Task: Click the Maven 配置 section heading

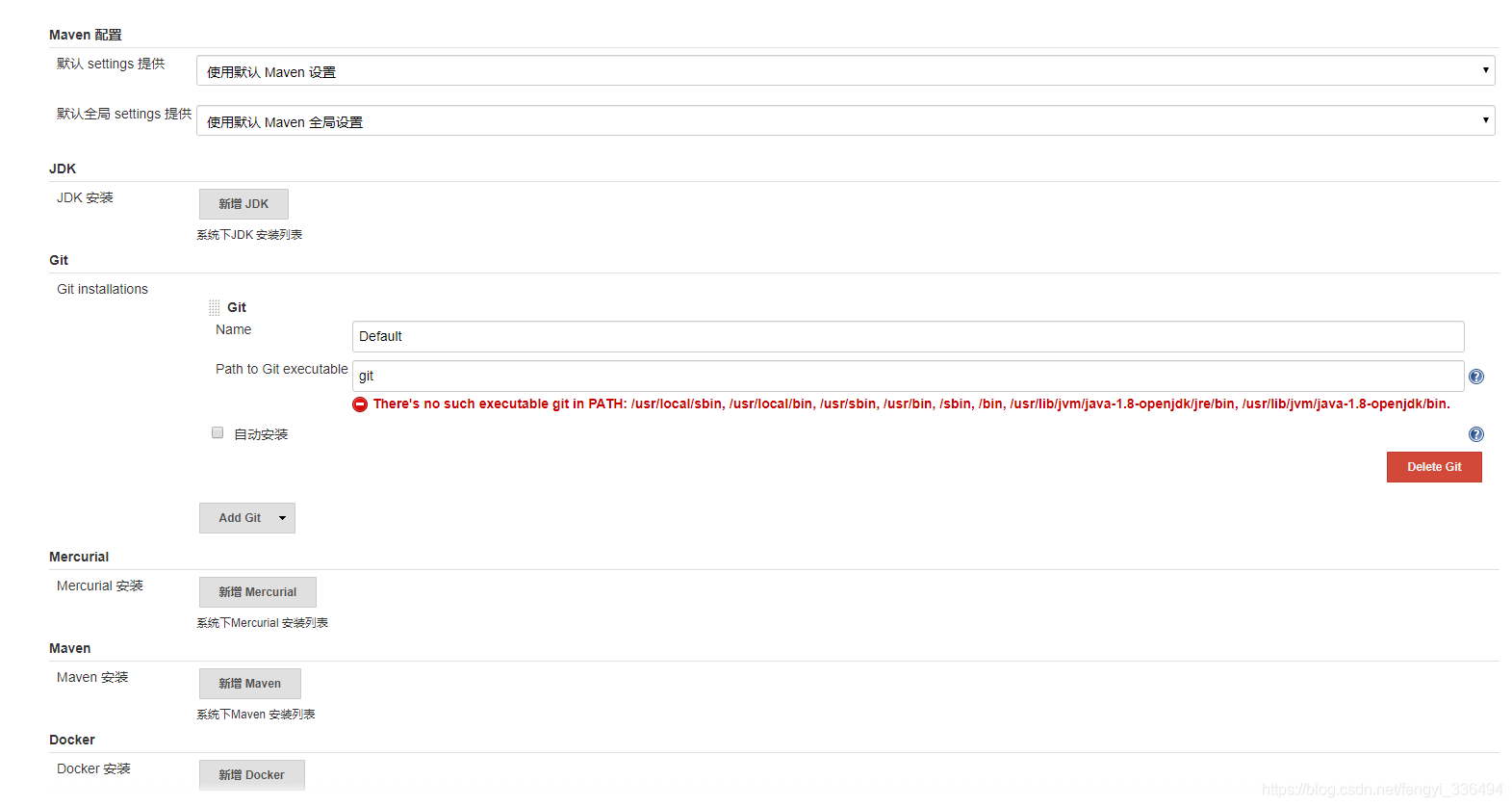Action: (86, 35)
